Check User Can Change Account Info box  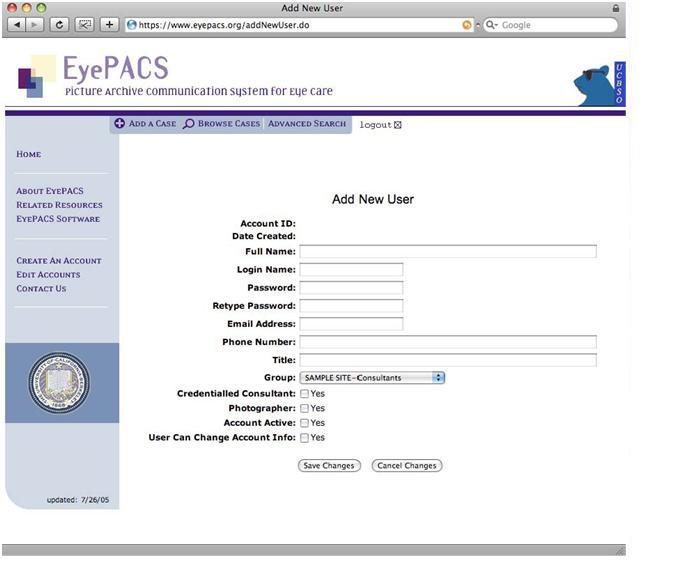click(x=304, y=438)
